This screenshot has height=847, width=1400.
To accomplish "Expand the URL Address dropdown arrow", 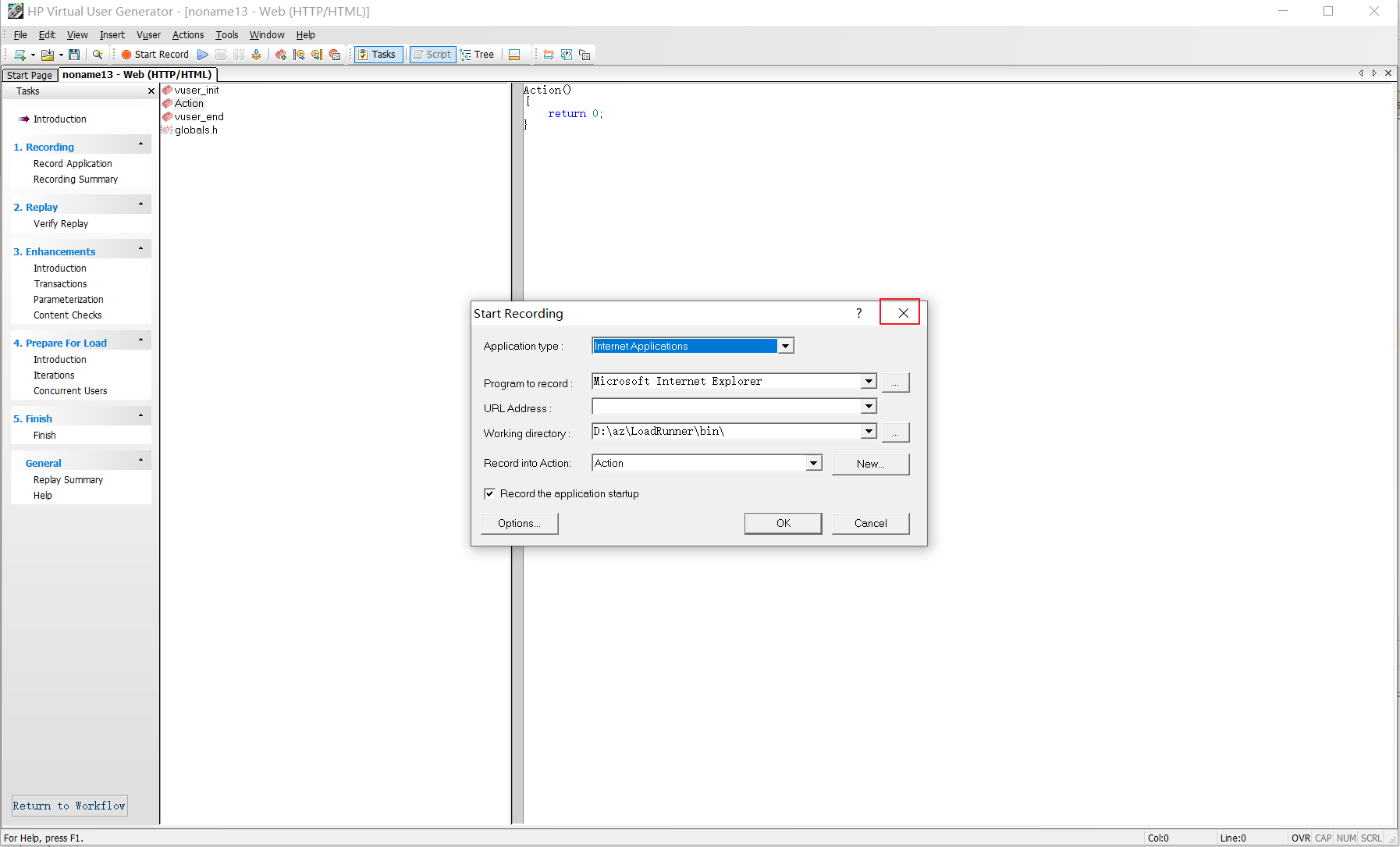I will coord(869,407).
